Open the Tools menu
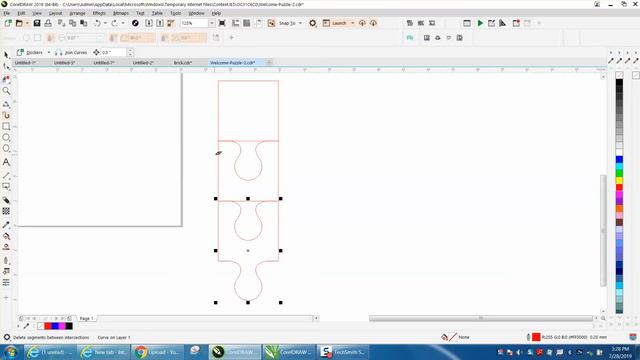This screenshot has width=640, height=360. pos(176,13)
